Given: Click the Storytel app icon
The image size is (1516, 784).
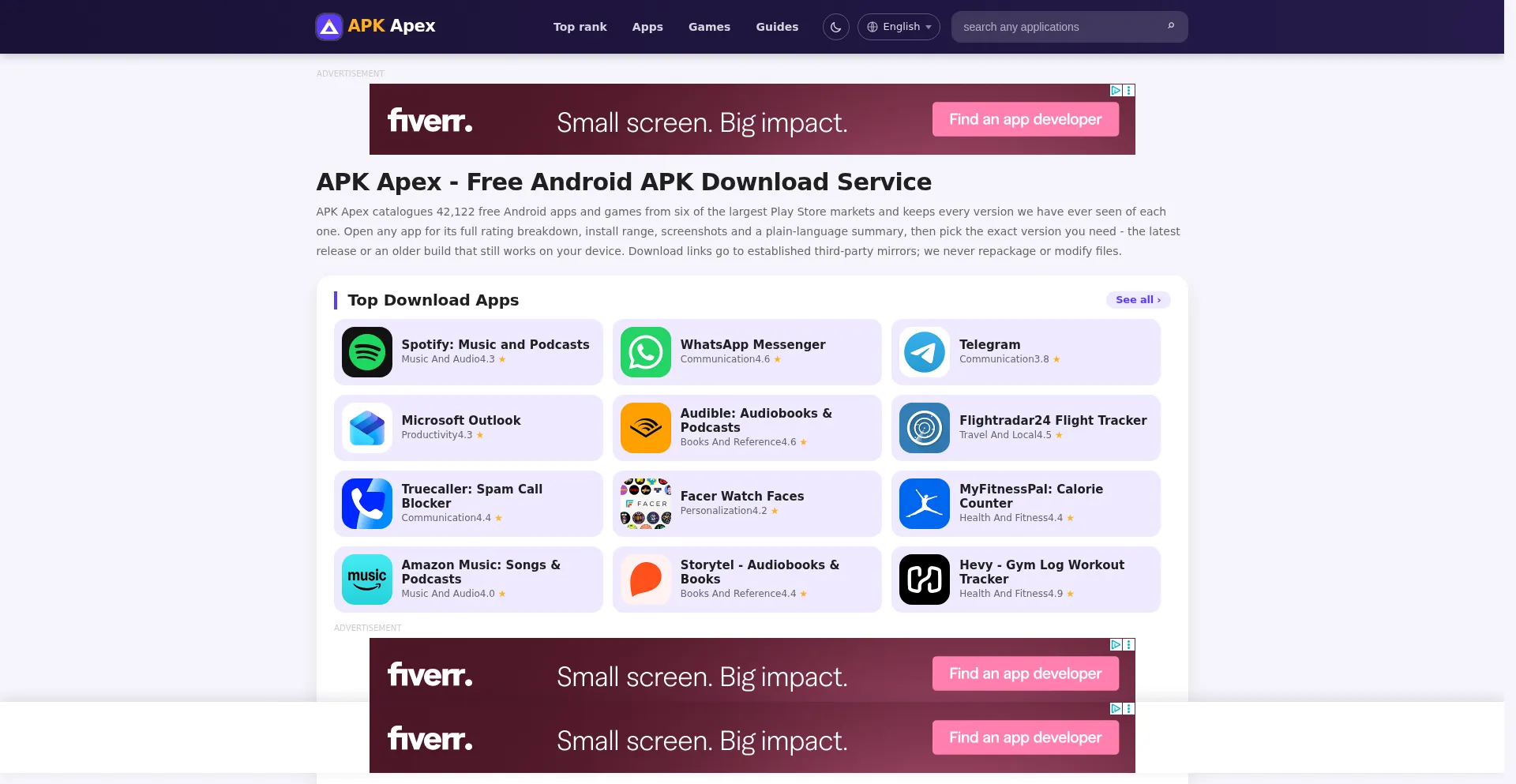Looking at the screenshot, I should click(x=646, y=580).
